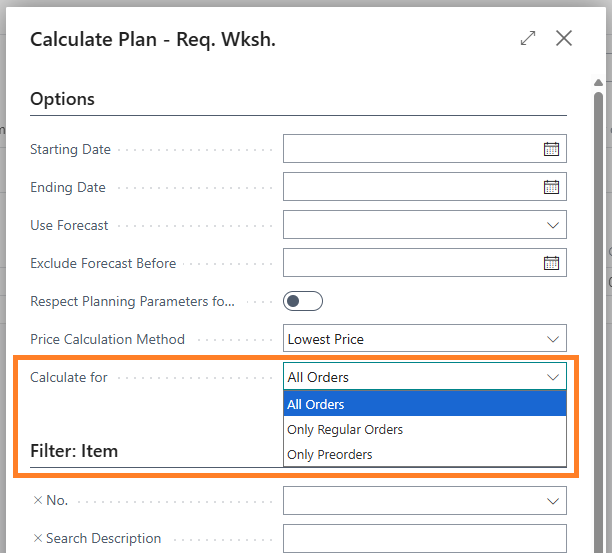Screen dimensions: 612x553
Task: Remove the Search Description filter field
Action: 38,538
